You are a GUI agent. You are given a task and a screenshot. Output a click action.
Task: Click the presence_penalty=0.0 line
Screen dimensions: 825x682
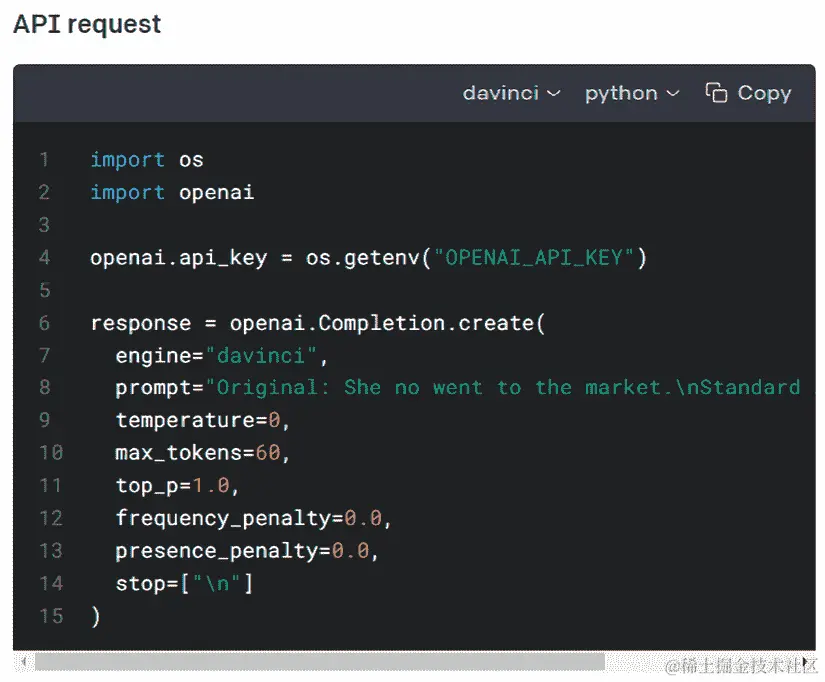point(247,551)
